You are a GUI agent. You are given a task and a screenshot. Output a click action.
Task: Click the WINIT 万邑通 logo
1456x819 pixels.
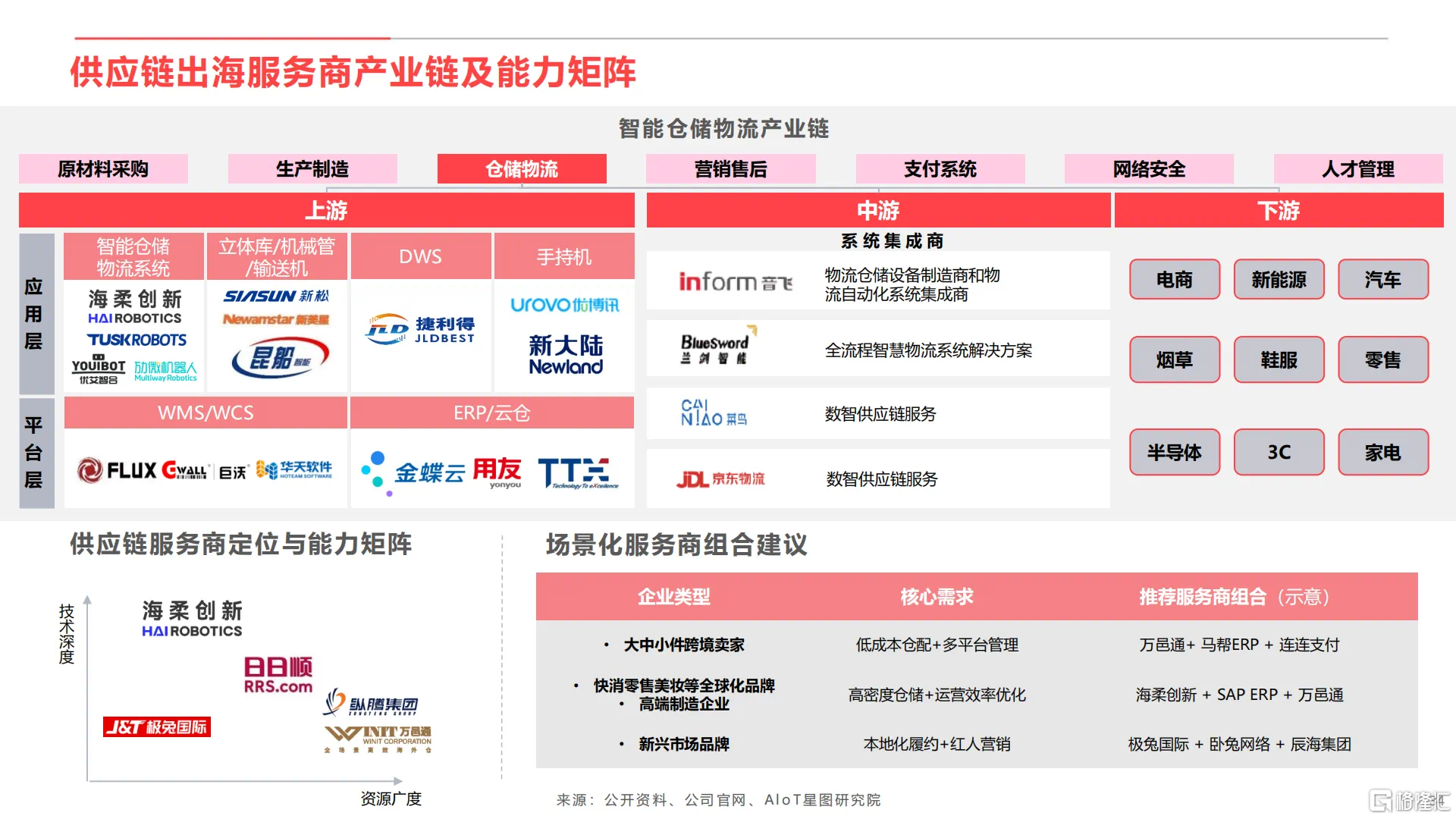click(378, 739)
